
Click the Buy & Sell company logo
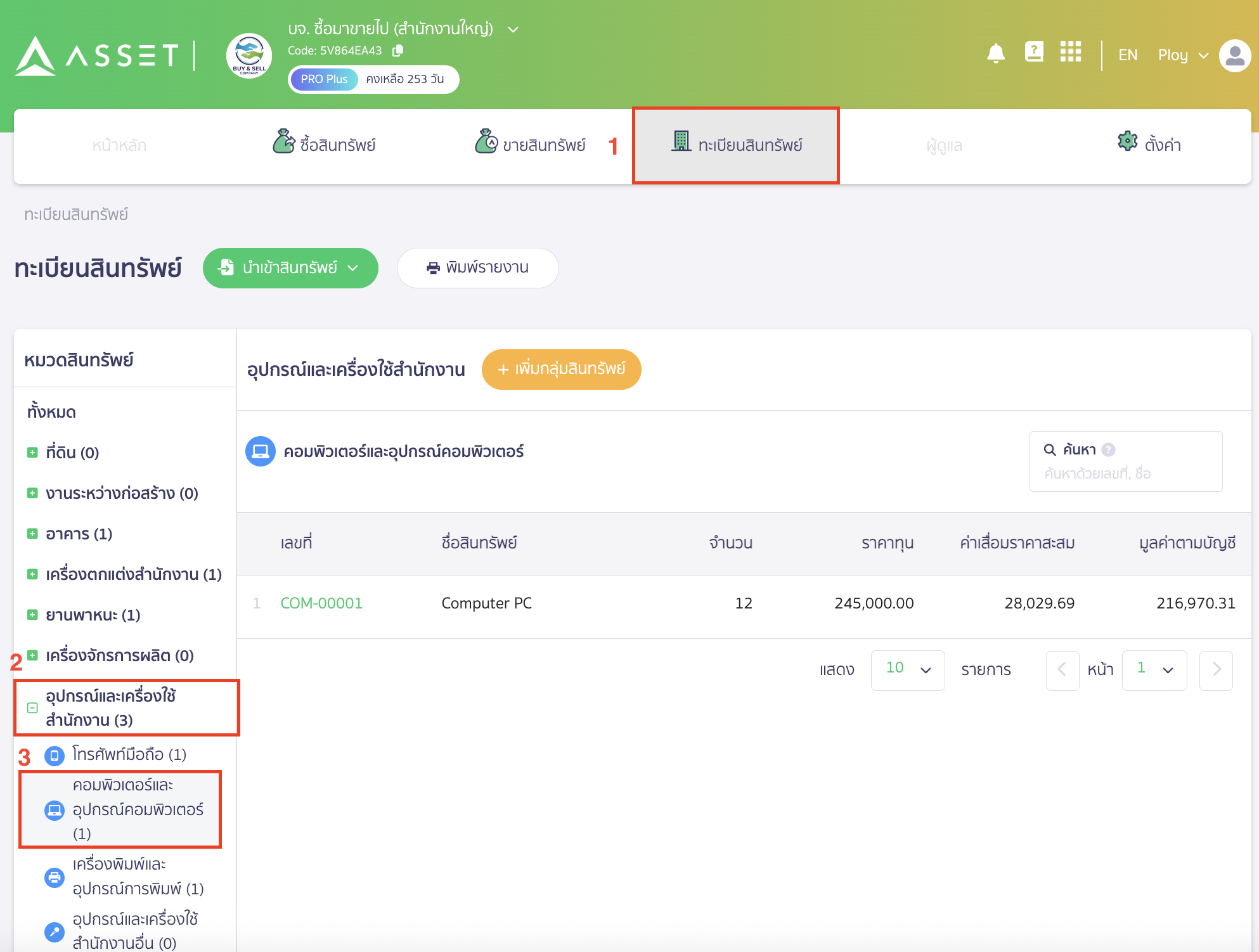click(249, 56)
